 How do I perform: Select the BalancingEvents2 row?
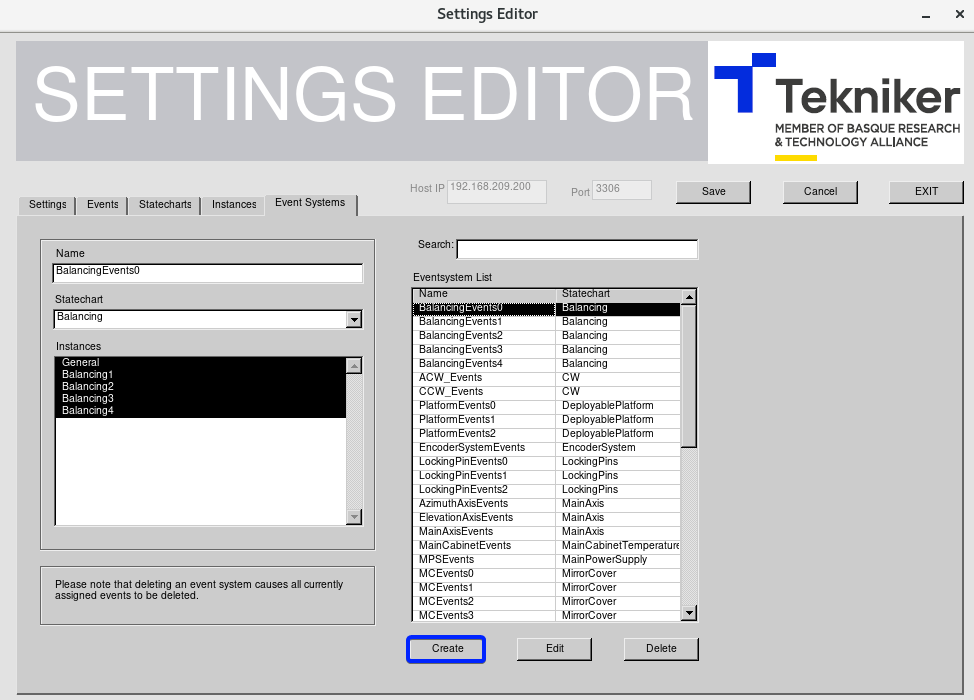(x=547, y=336)
